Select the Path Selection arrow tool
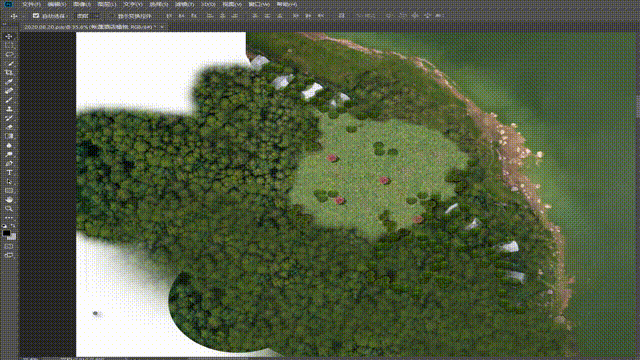This screenshot has width=640, height=360. point(9,182)
